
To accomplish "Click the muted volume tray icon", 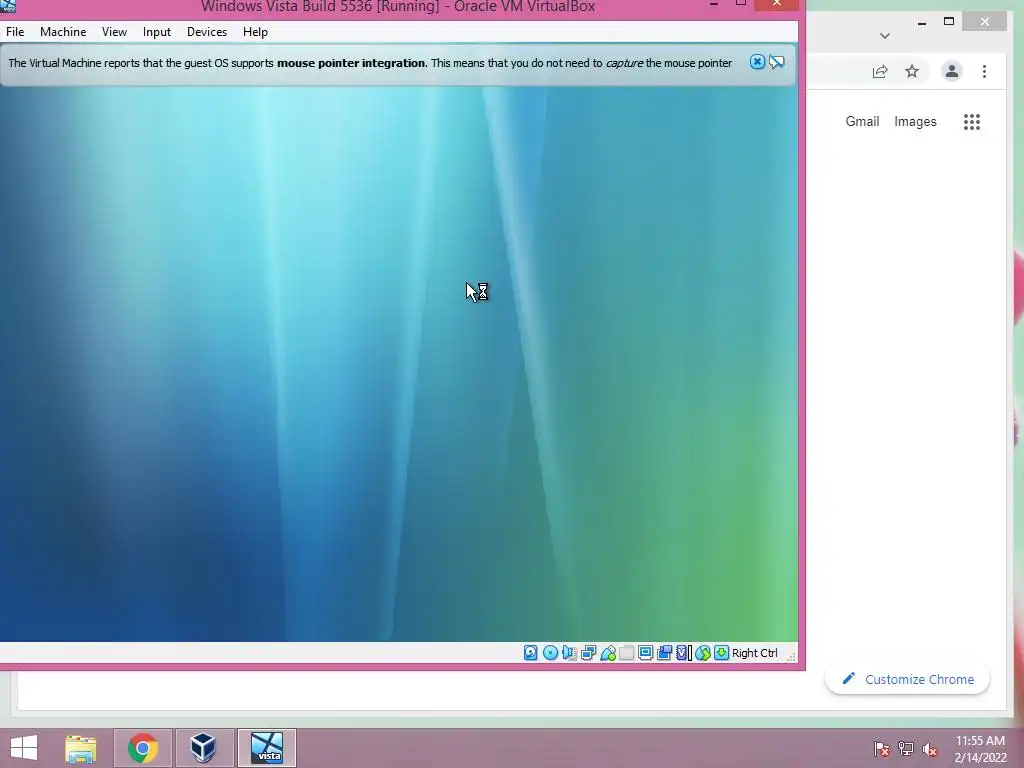I will point(929,749).
